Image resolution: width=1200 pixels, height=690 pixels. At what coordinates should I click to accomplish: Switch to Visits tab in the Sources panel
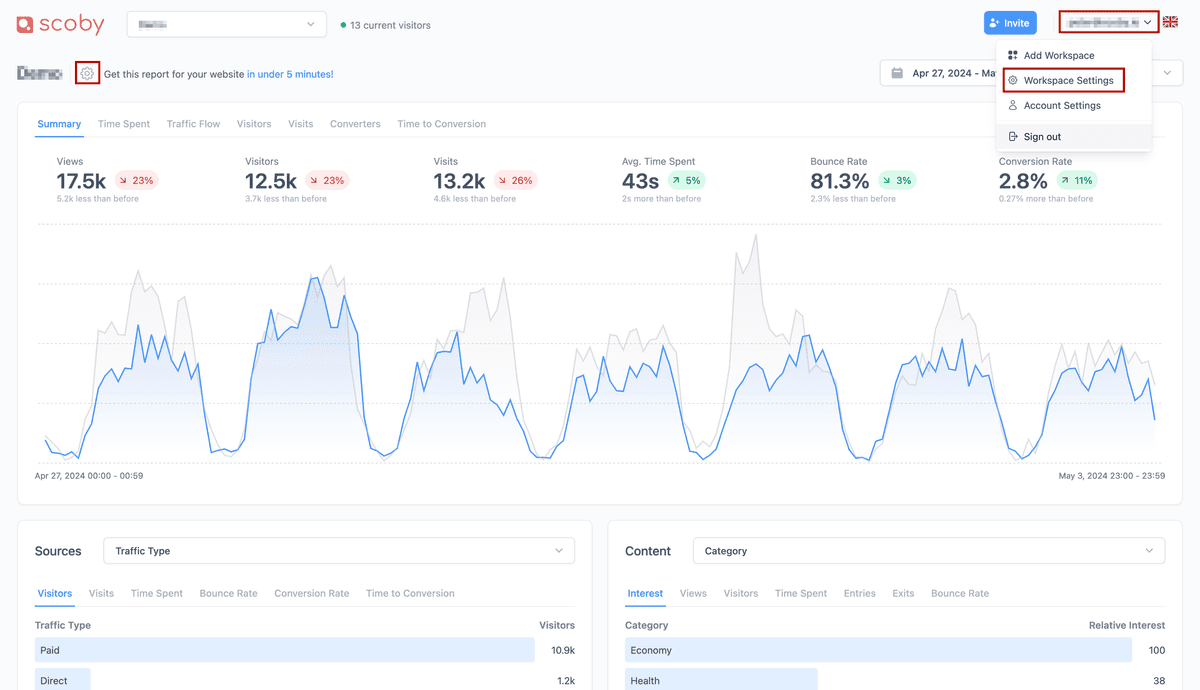(102, 593)
